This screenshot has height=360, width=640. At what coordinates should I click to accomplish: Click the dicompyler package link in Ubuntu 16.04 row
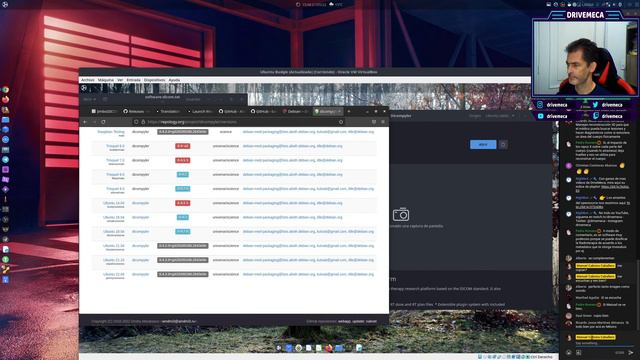pos(140,217)
